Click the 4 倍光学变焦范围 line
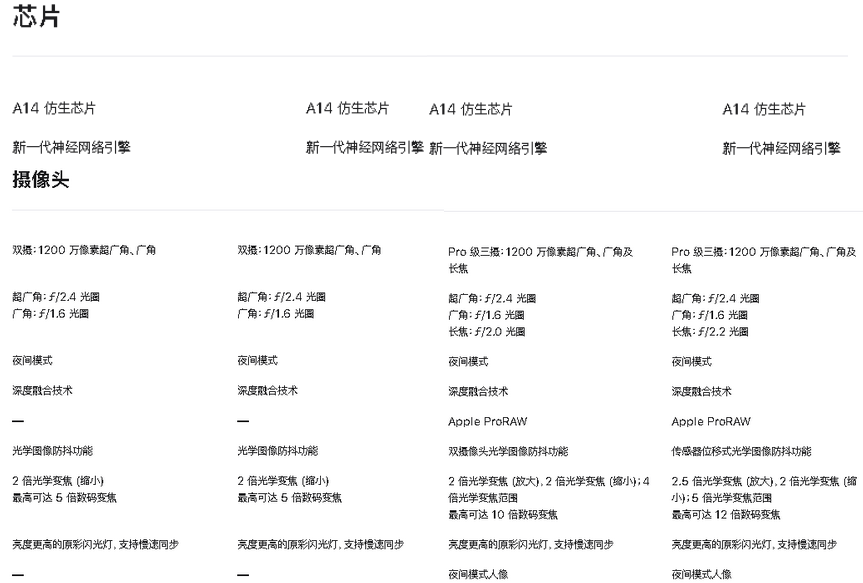Image resolution: width=863 pixels, height=583 pixels. pyautogui.click(x=549, y=489)
